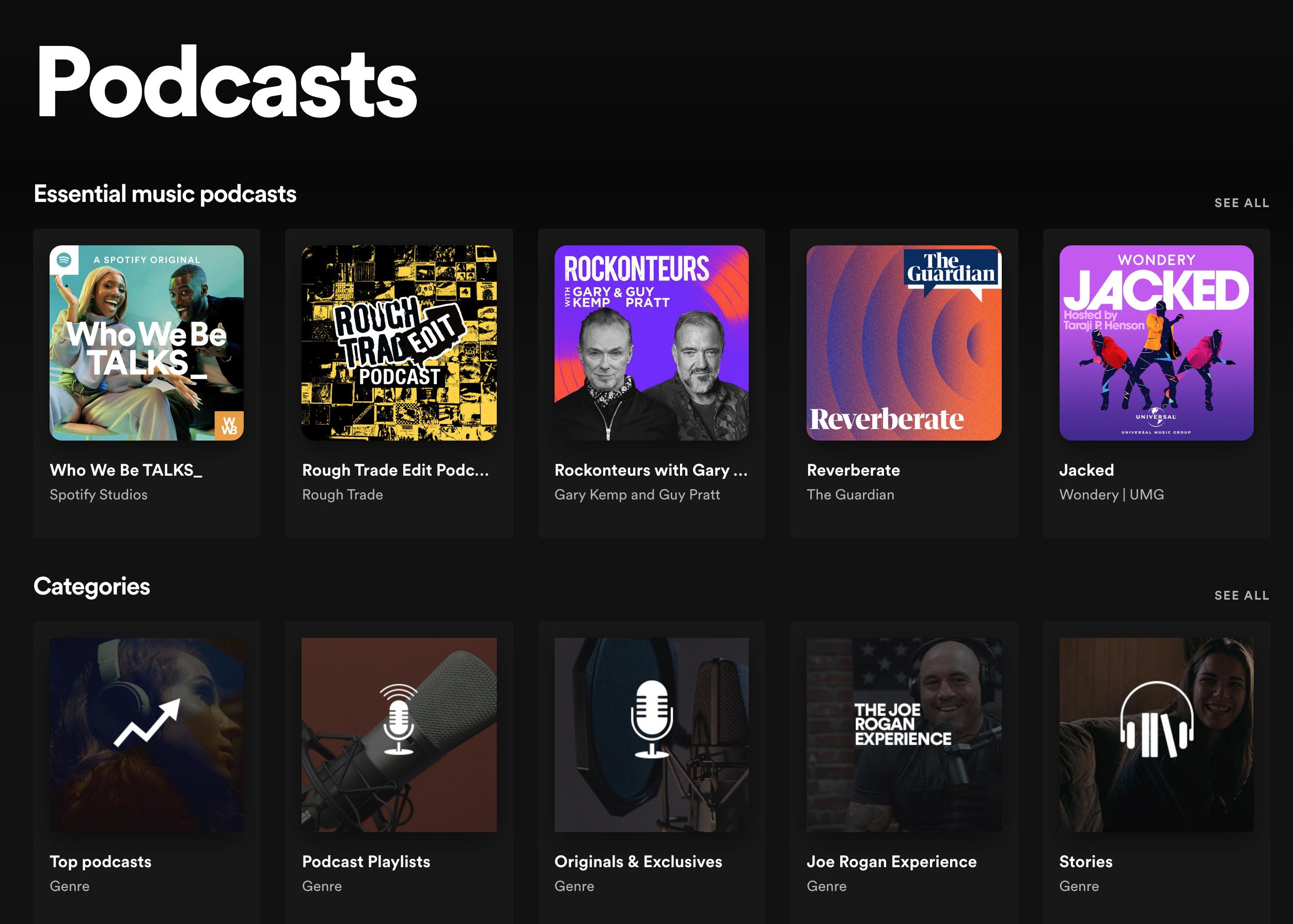Click the Spotify logo on Who We Be cover
The width and height of the screenshot is (1293, 924).
tap(64, 260)
